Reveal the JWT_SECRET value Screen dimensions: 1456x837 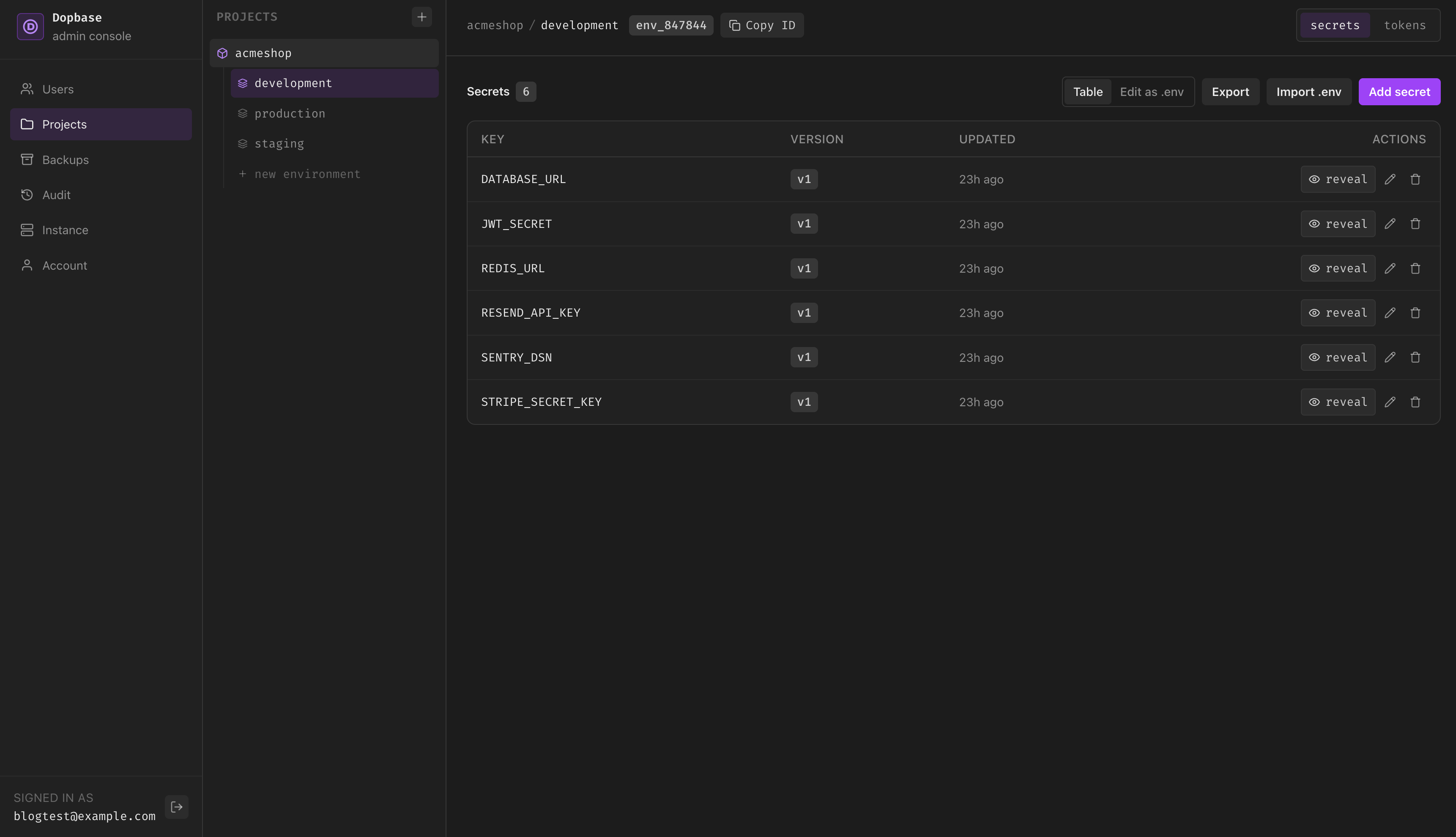pos(1338,224)
